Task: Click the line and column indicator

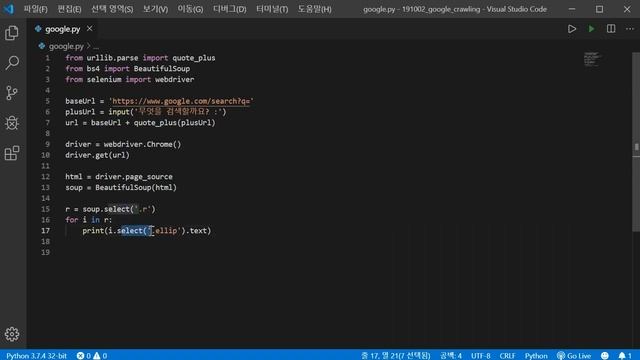Action: (x=396, y=356)
